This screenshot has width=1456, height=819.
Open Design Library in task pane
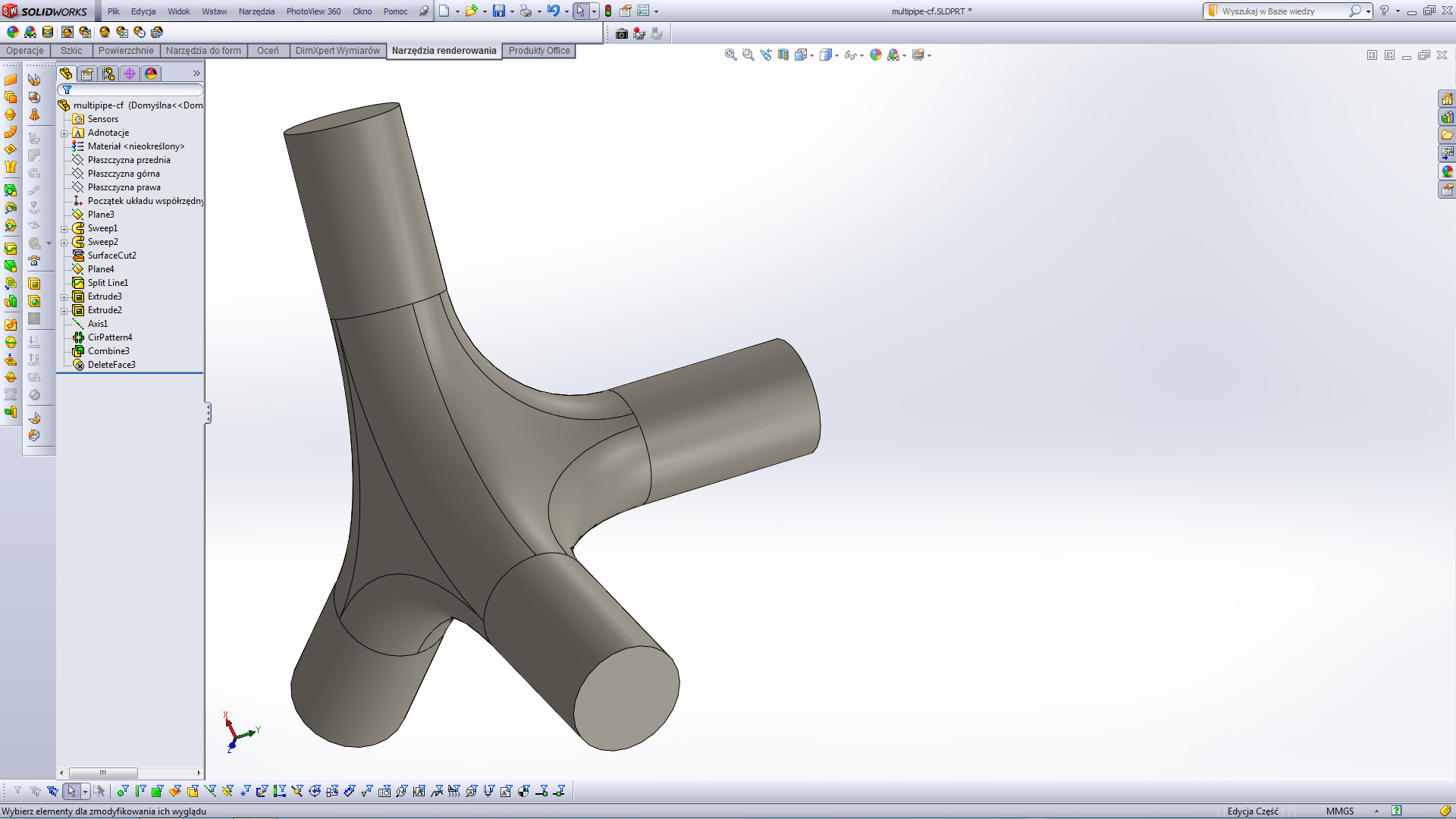coord(1447,117)
